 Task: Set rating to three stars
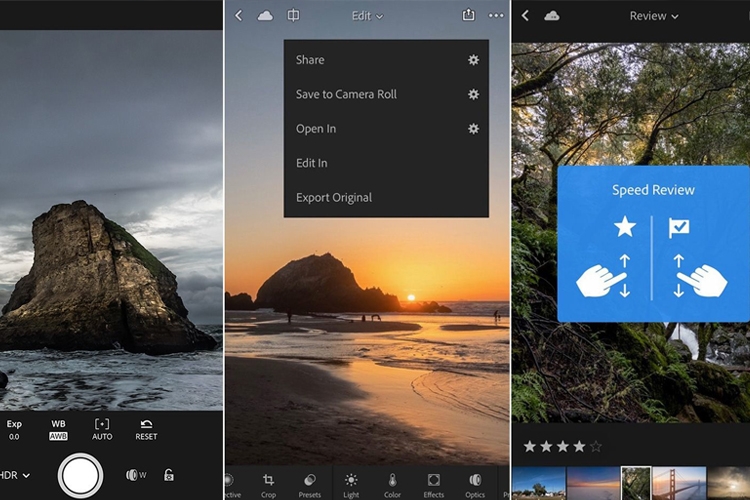tap(563, 446)
